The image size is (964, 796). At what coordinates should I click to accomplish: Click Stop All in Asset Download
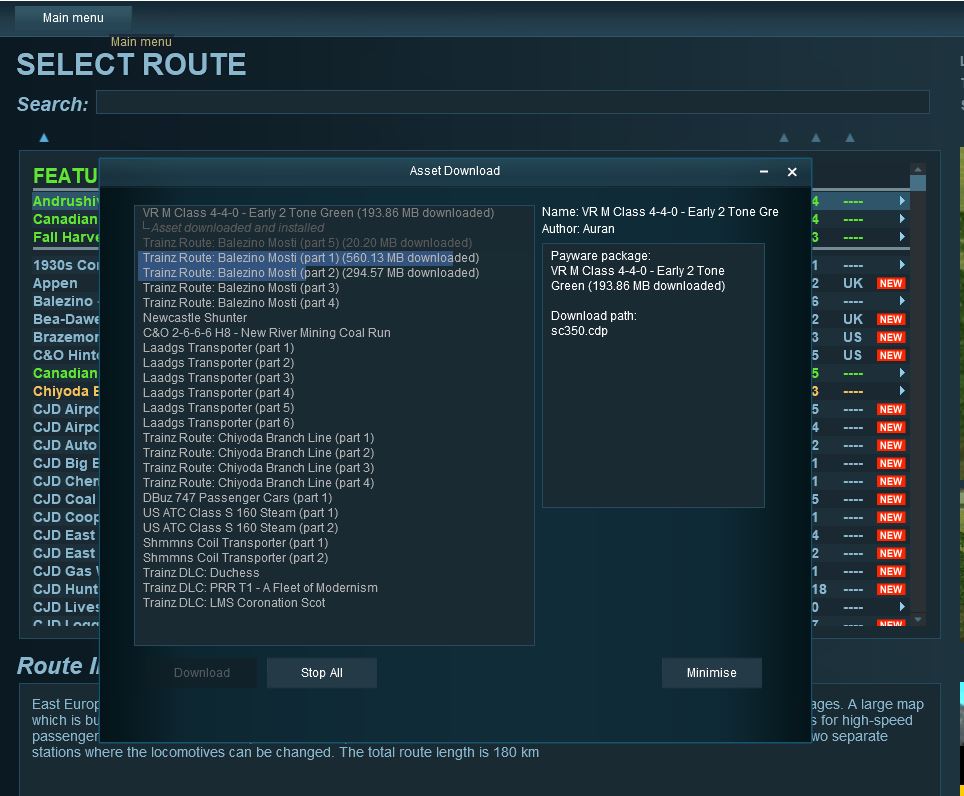(x=322, y=672)
